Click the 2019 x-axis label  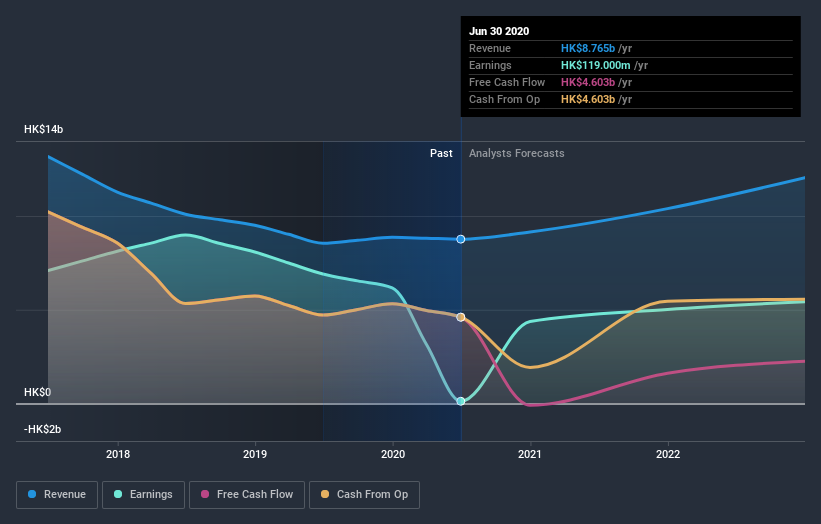point(255,454)
